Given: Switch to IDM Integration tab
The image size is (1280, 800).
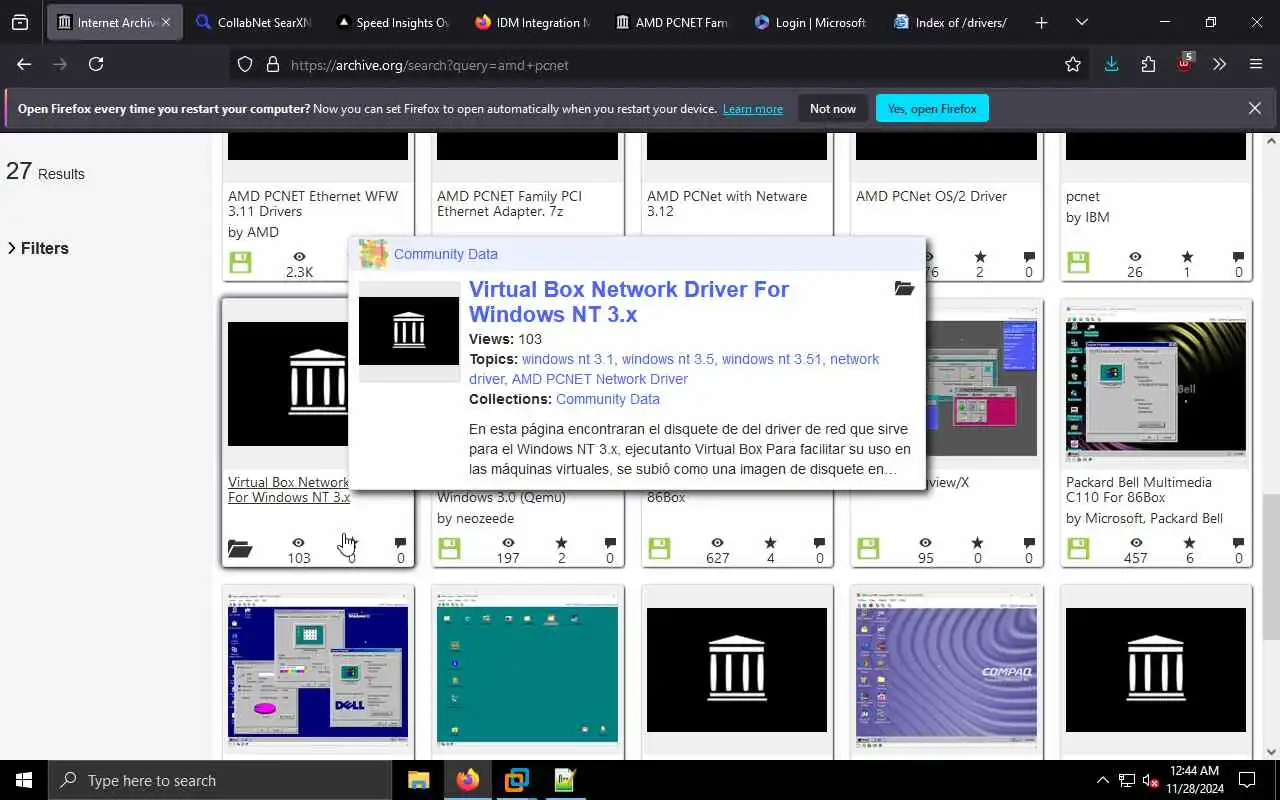Looking at the screenshot, I should pyautogui.click(x=532, y=22).
